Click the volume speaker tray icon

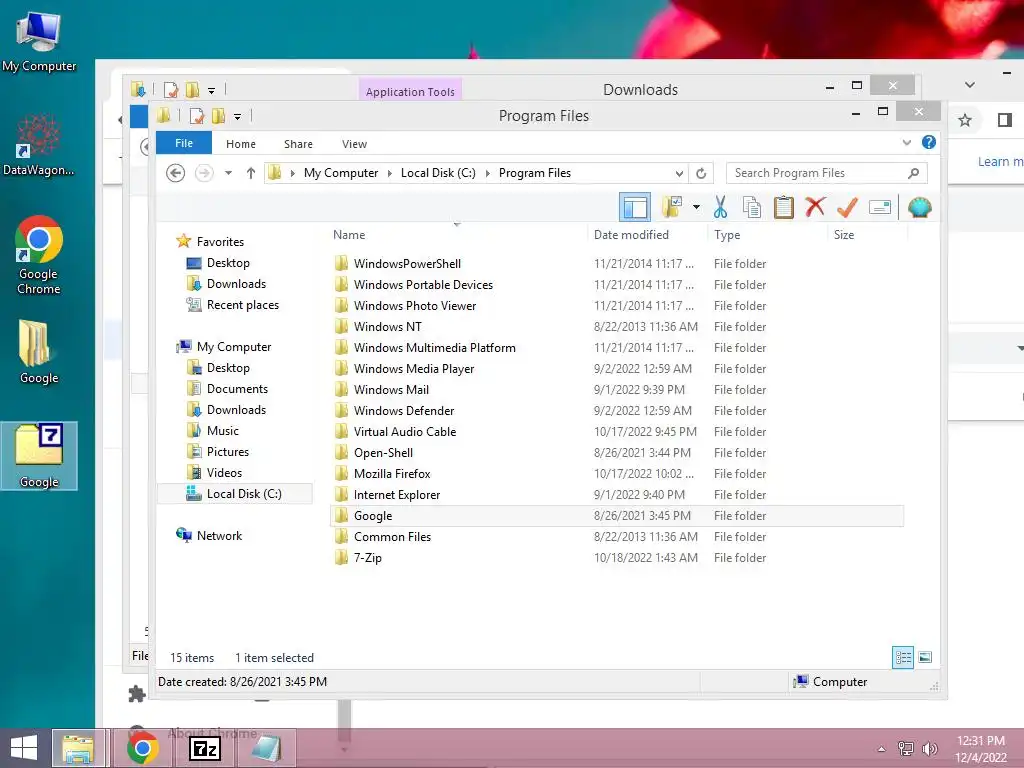[x=930, y=748]
